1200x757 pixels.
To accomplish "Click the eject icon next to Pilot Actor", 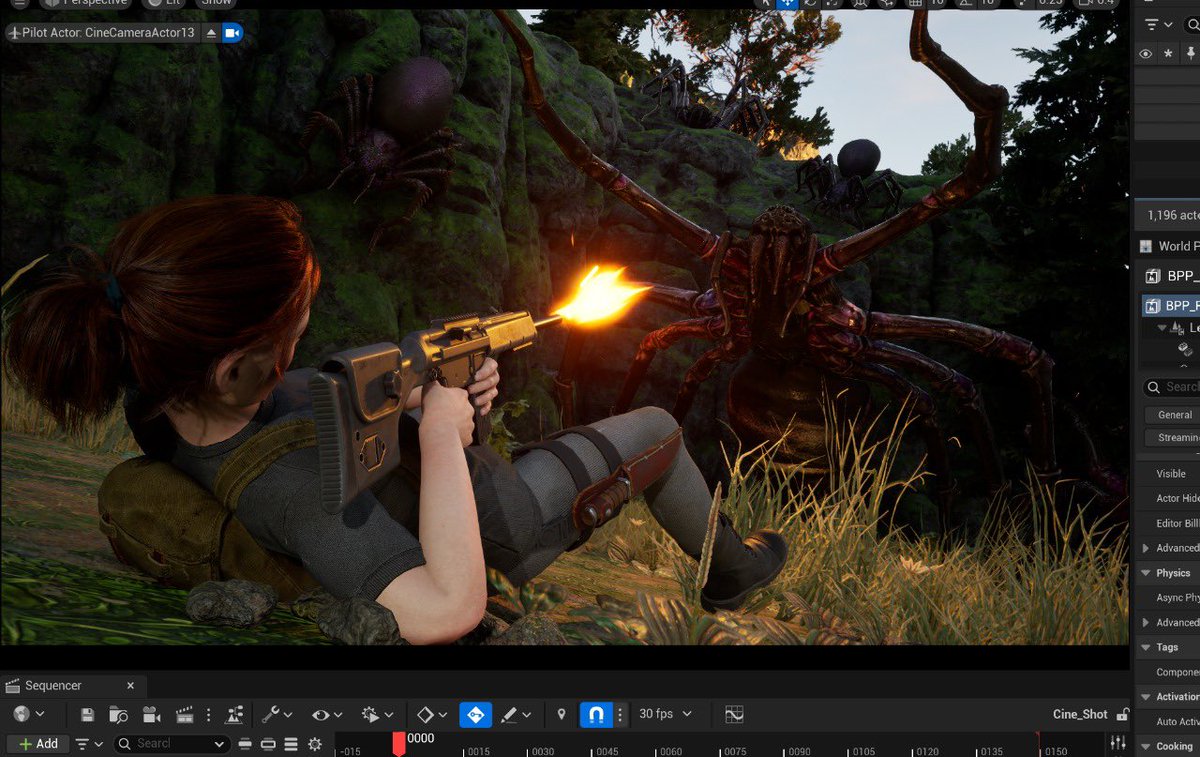I will pyautogui.click(x=211, y=33).
